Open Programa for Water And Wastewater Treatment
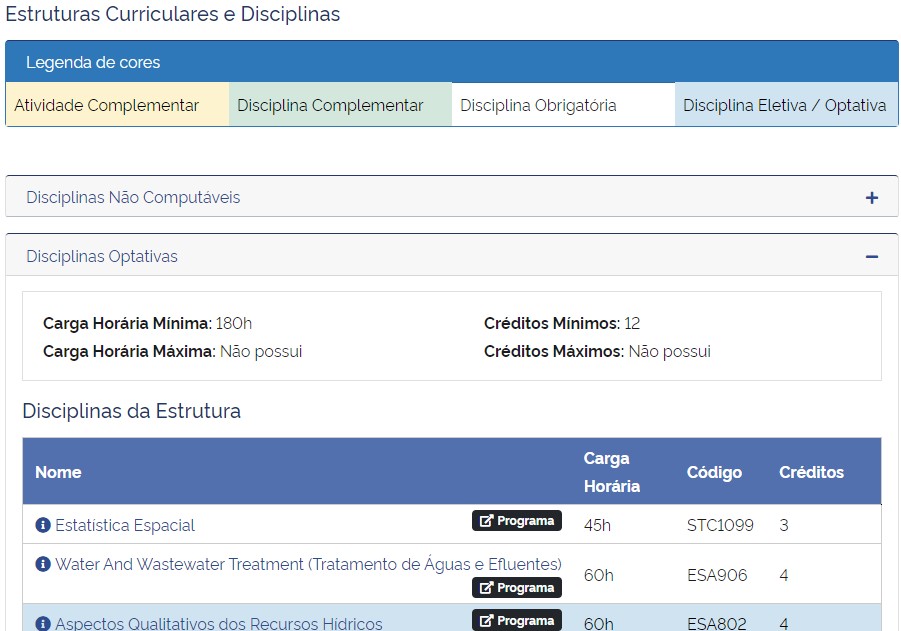This screenshot has height=631, width=901. tap(517, 588)
